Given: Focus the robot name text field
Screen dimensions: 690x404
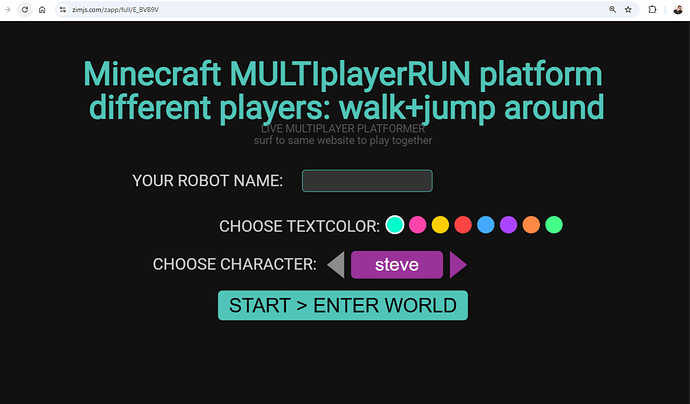Looking at the screenshot, I should (367, 181).
